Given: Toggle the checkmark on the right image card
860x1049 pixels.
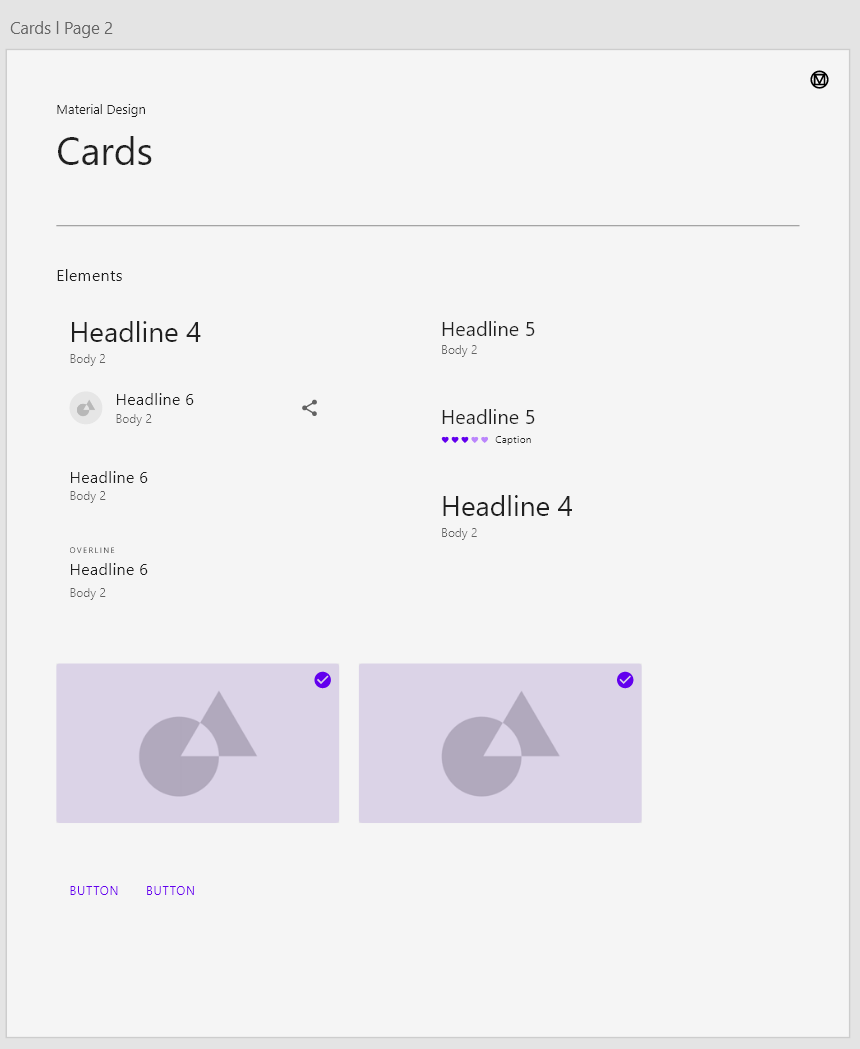Looking at the screenshot, I should (625, 680).
